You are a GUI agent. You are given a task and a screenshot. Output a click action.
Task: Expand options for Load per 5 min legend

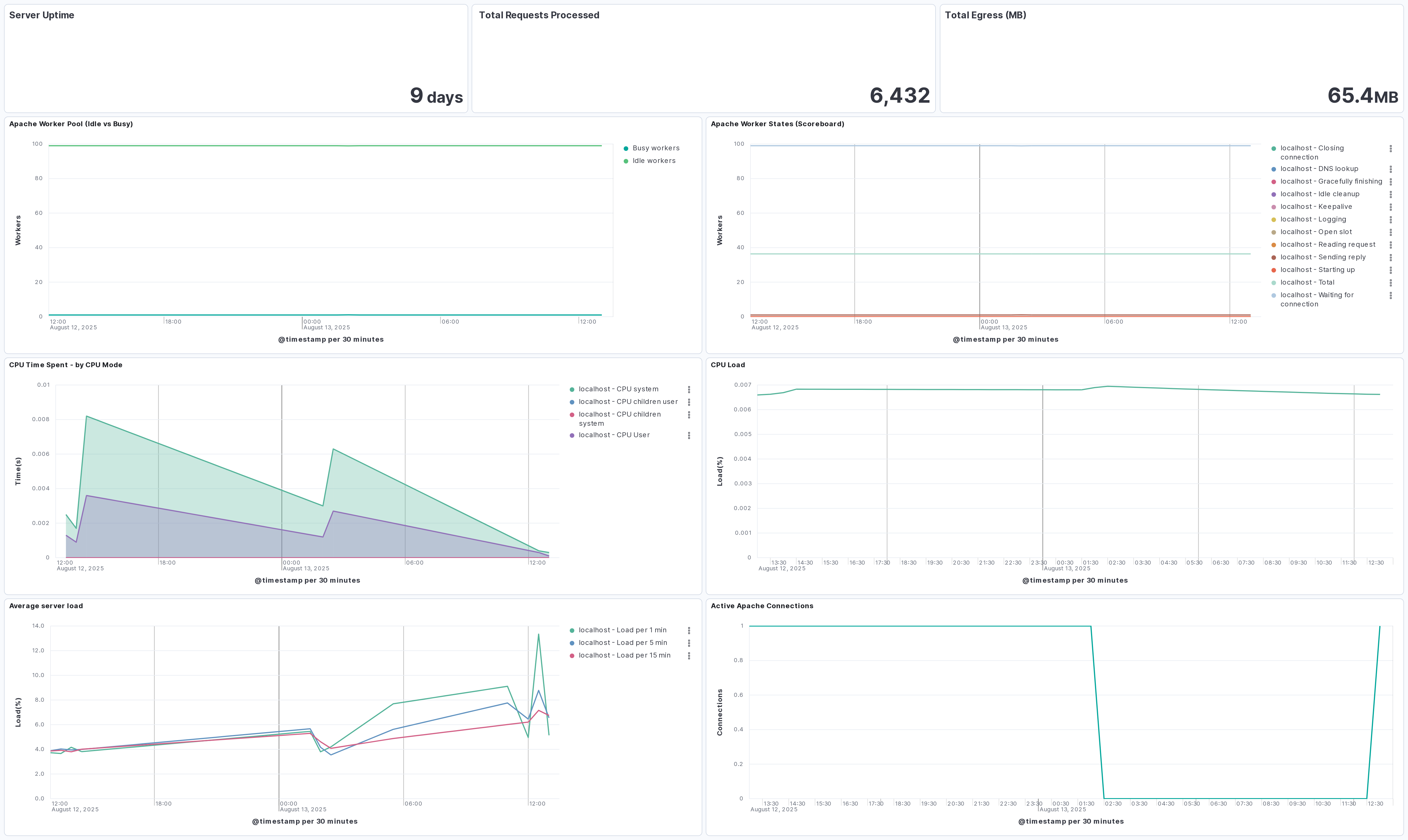click(689, 643)
